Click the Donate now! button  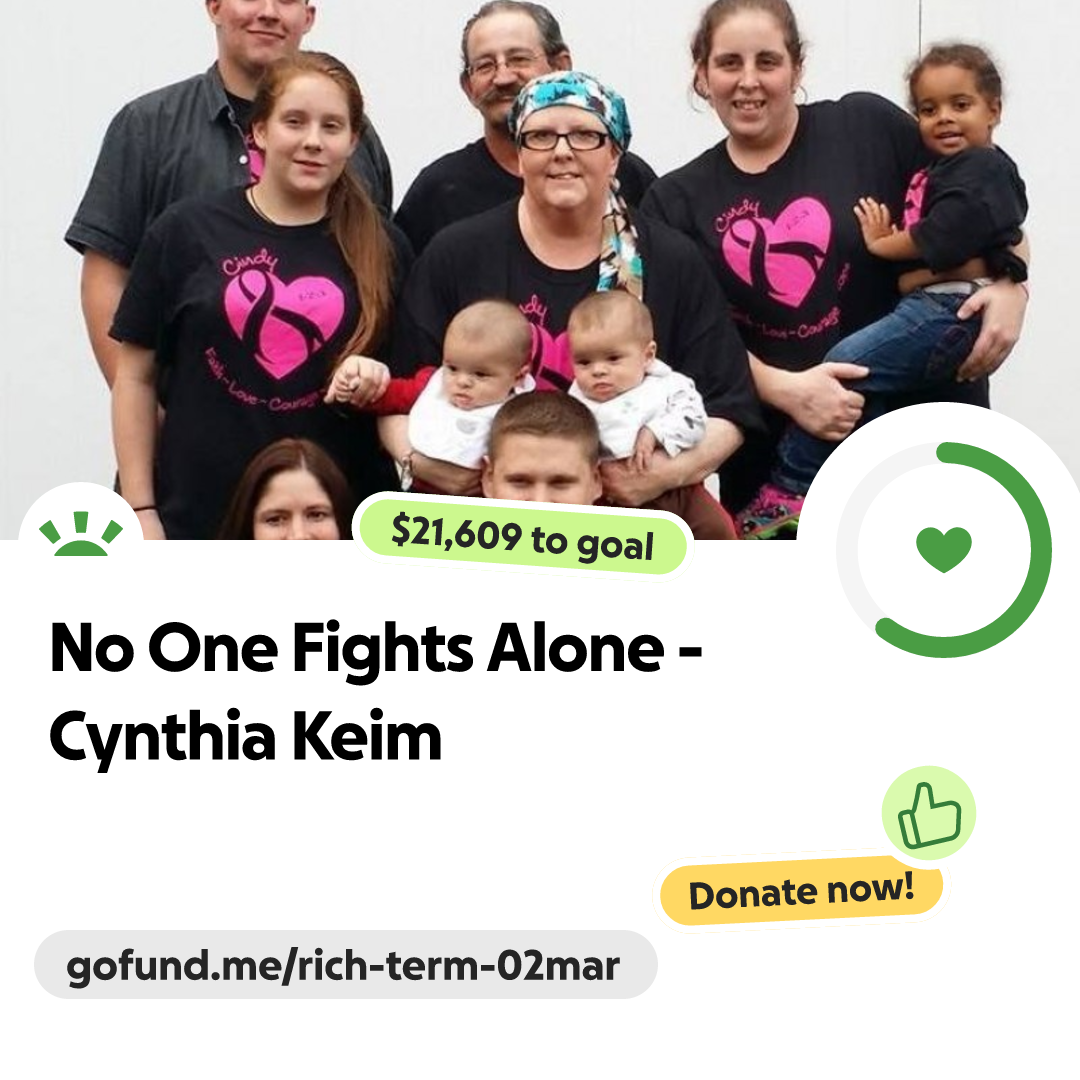point(802,892)
